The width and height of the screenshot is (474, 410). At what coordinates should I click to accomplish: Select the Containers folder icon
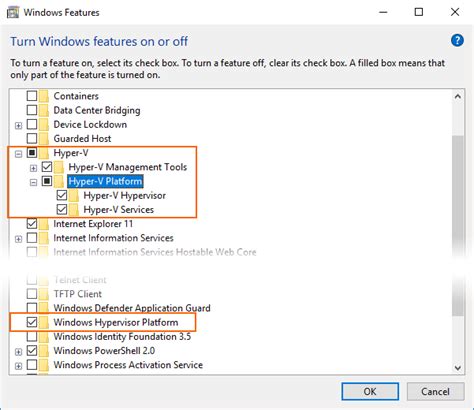click(44, 96)
